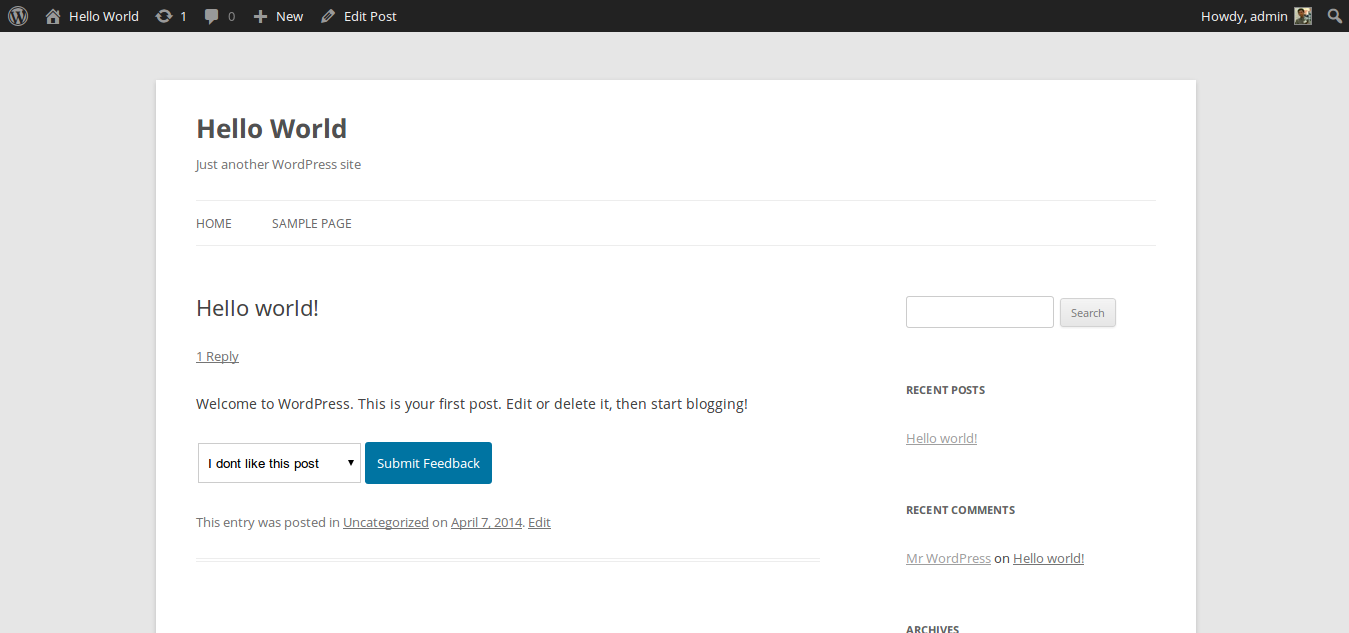
Task: Click the Submit Feedback button
Action: (428, 463)
